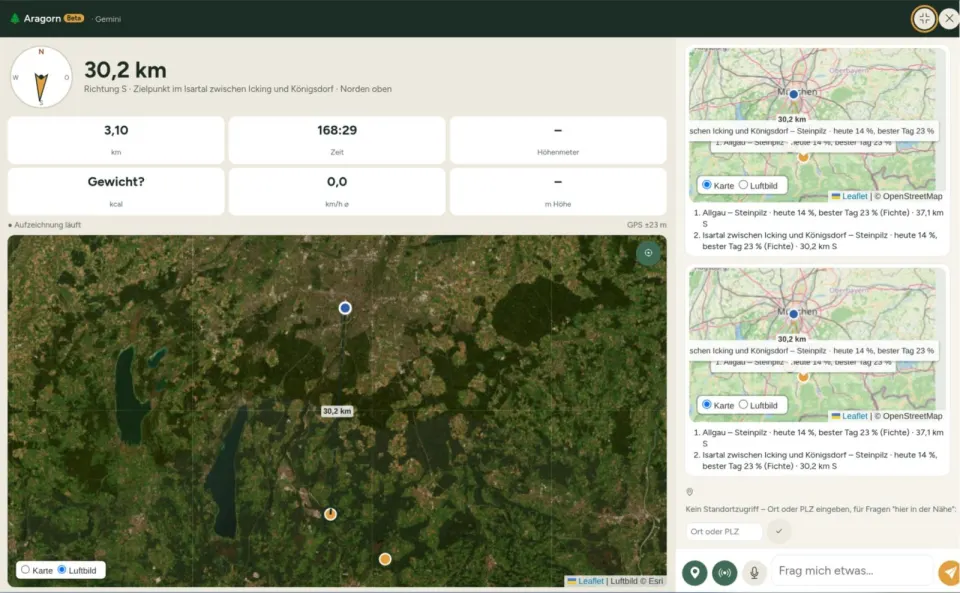Viewport: 960px width, 593px height.
Task: Select Karte in the lower chat map
Action: coord(707,405)
